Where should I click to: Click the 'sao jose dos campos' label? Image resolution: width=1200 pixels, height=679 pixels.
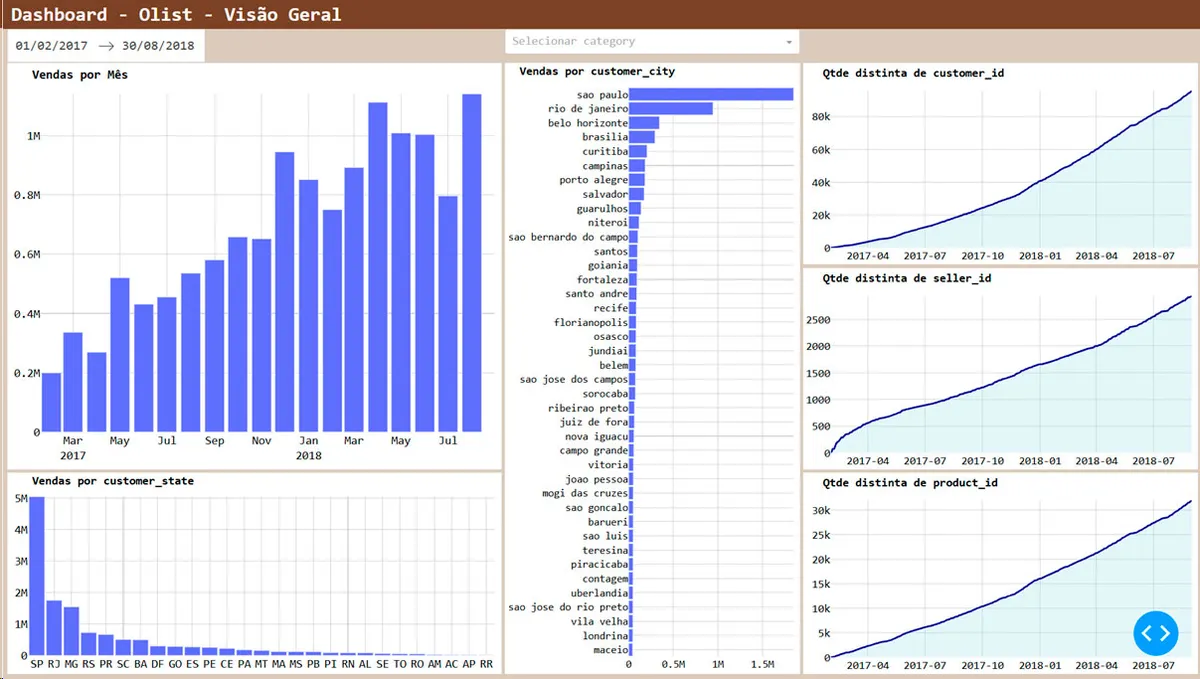coord(574,380)
